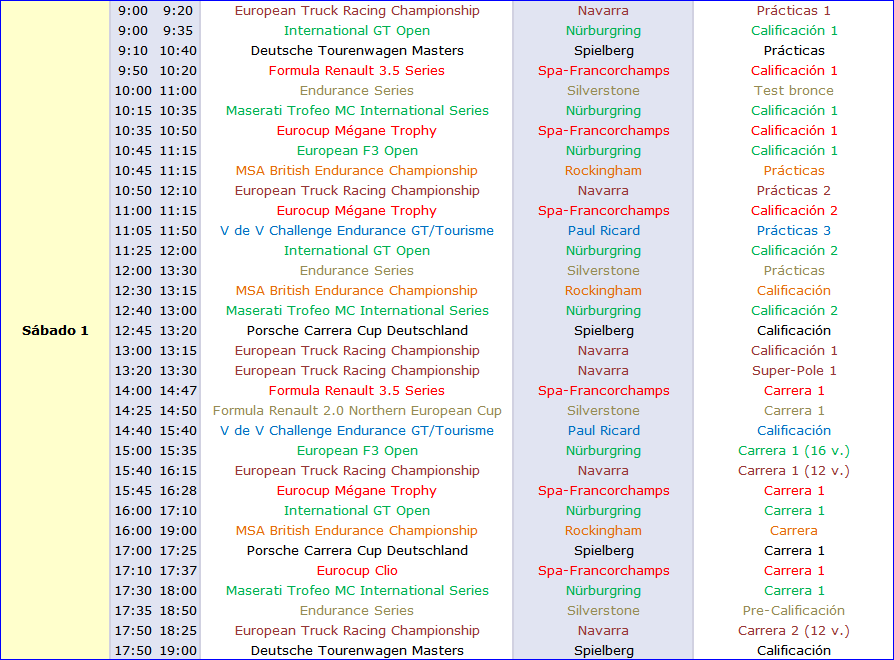Select 'Endurance Series' in 10:00 row
The height and width of the screenshot is (660, 894).
point(357,91)
